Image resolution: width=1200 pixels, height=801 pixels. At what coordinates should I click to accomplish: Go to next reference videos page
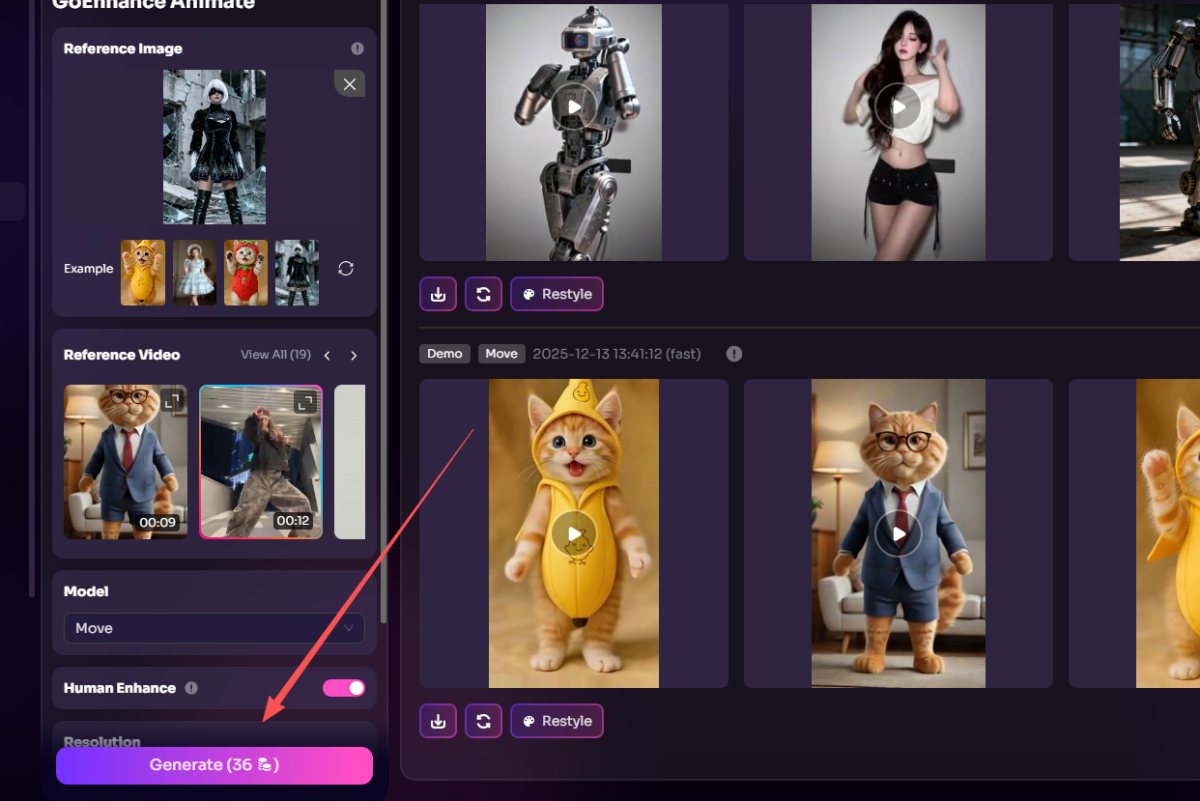point(354,355)
